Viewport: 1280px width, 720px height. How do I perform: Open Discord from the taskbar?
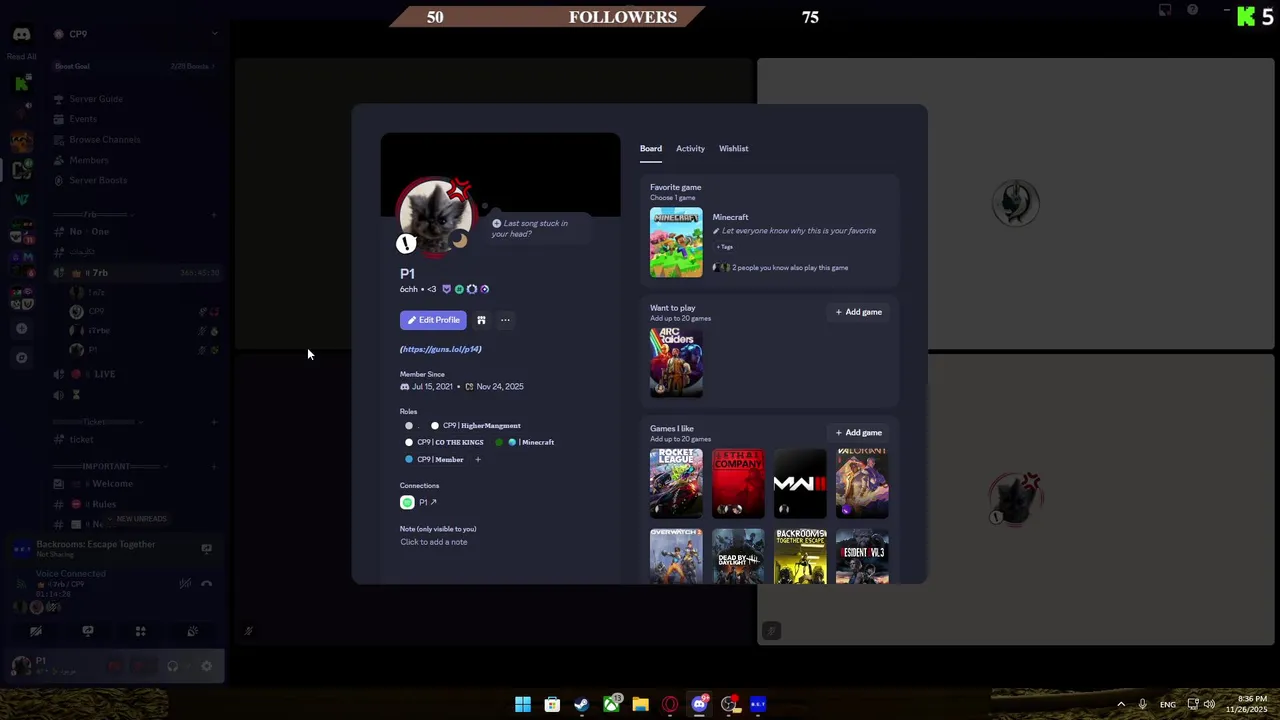point(699,704)
